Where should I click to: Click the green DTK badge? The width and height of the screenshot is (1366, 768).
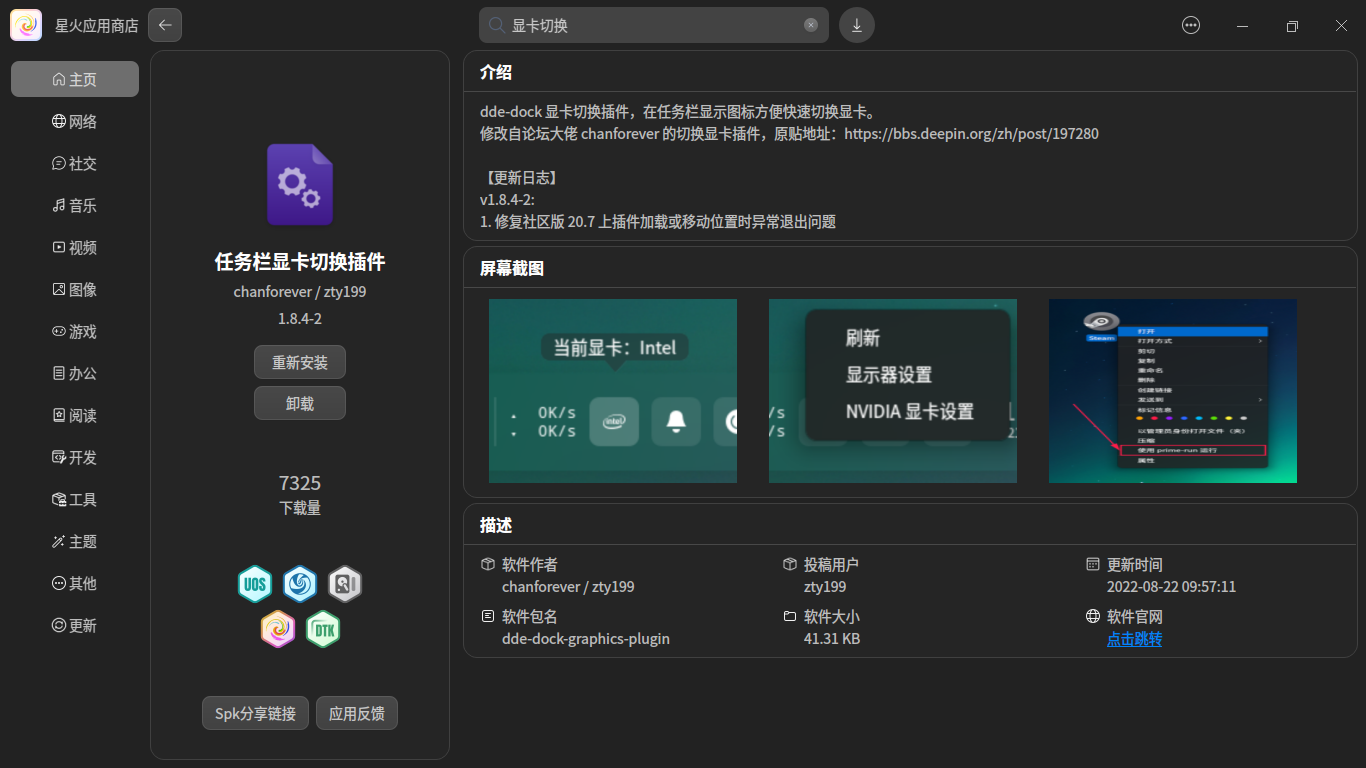click(x=323, y=629)
